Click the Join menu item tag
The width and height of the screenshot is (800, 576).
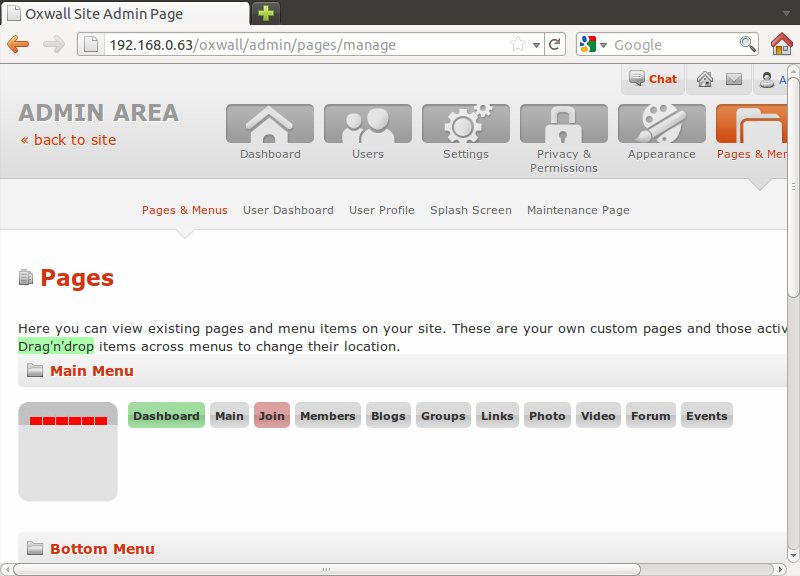coord(272,415)
